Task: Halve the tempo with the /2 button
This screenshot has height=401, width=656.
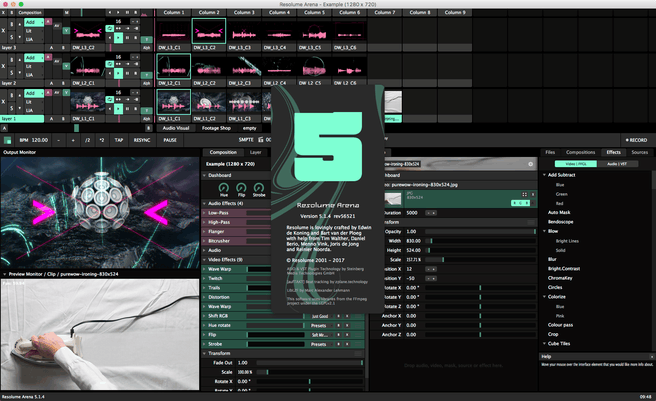Action: click(x=87, y=140)
